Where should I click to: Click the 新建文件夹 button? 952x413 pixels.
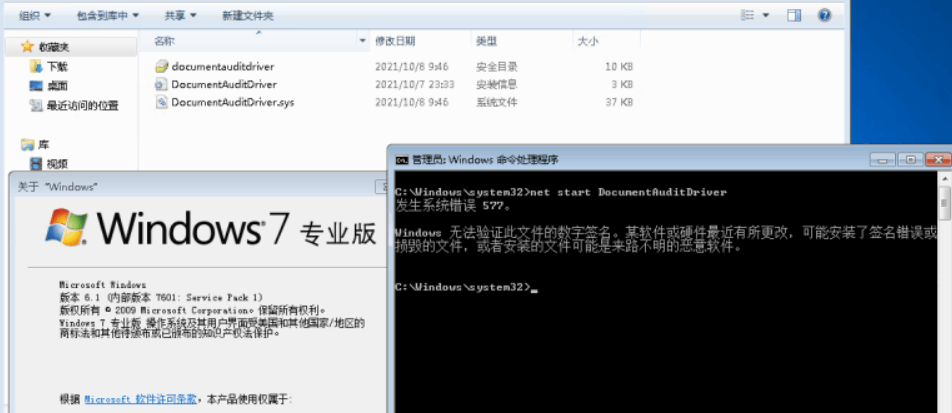point(248,15)
